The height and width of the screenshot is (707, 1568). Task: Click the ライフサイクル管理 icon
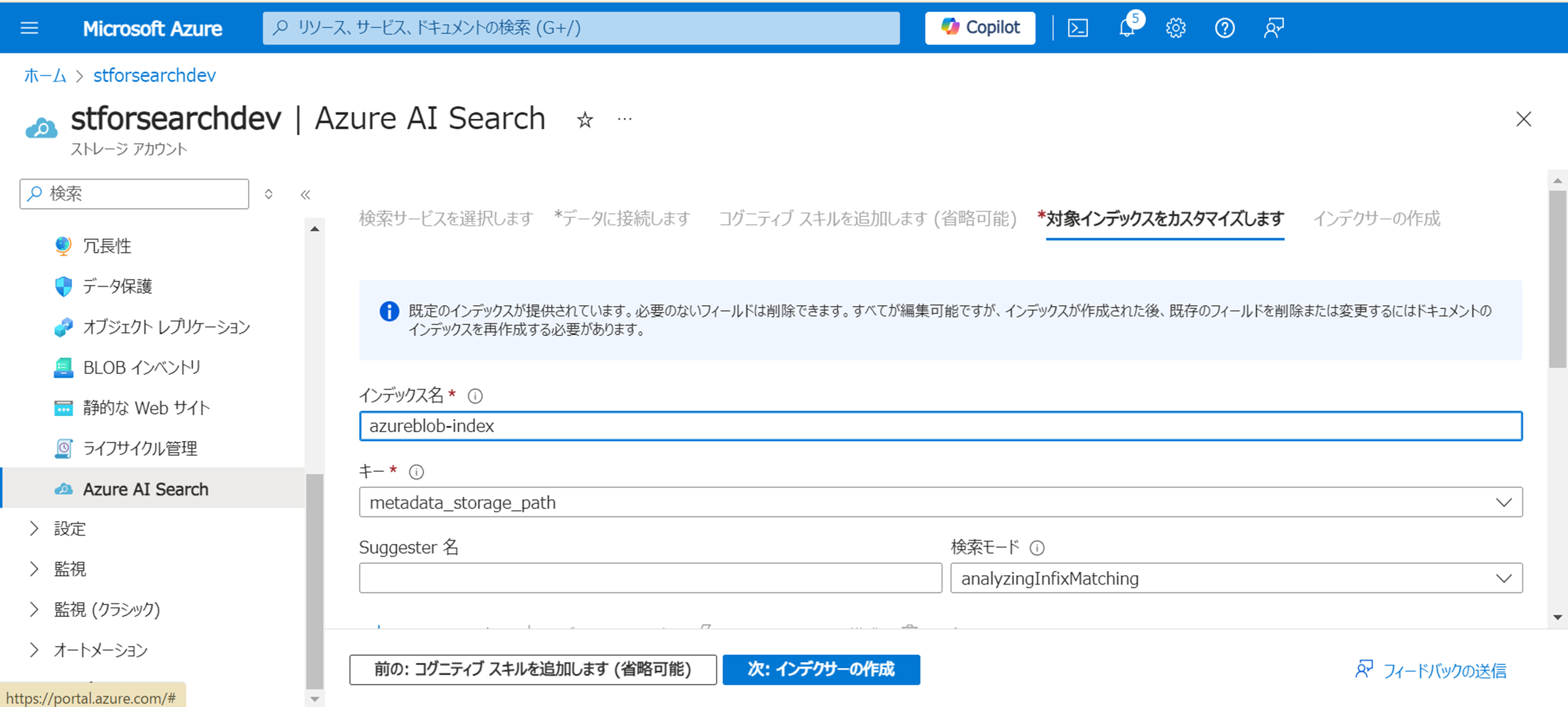pyautogui.click(x=63, y=449)
